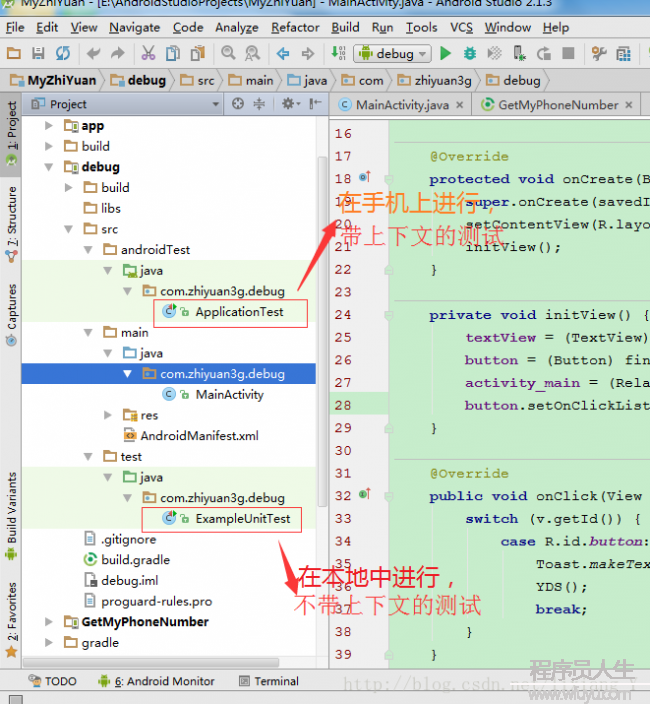Collapse the androidTest folder node
650x704 pixels.
click(88, 250)
